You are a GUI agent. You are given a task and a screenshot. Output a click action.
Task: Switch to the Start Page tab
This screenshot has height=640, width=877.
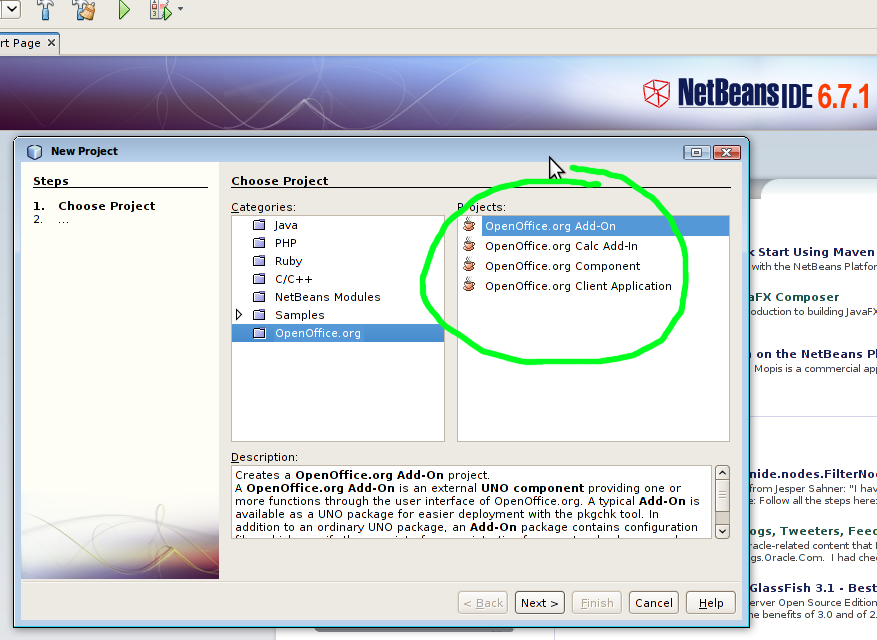(21, 43)
